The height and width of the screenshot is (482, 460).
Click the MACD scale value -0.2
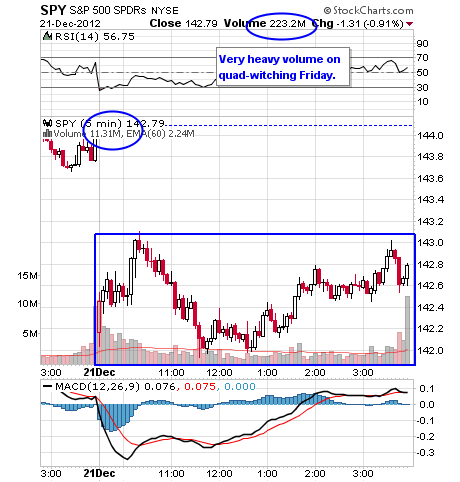point(425,437)
